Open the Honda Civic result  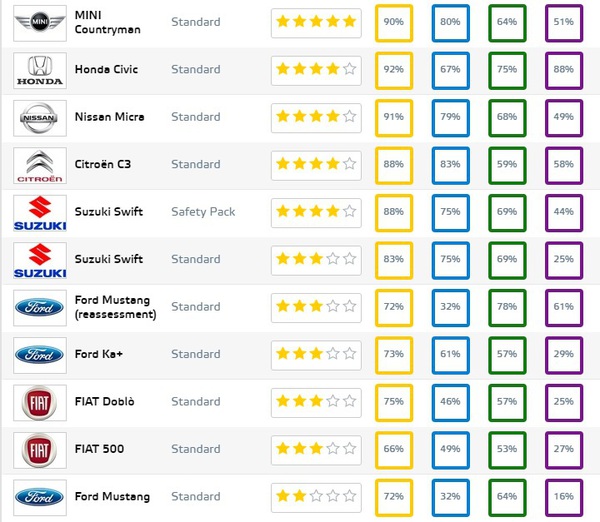pos(106,69)
